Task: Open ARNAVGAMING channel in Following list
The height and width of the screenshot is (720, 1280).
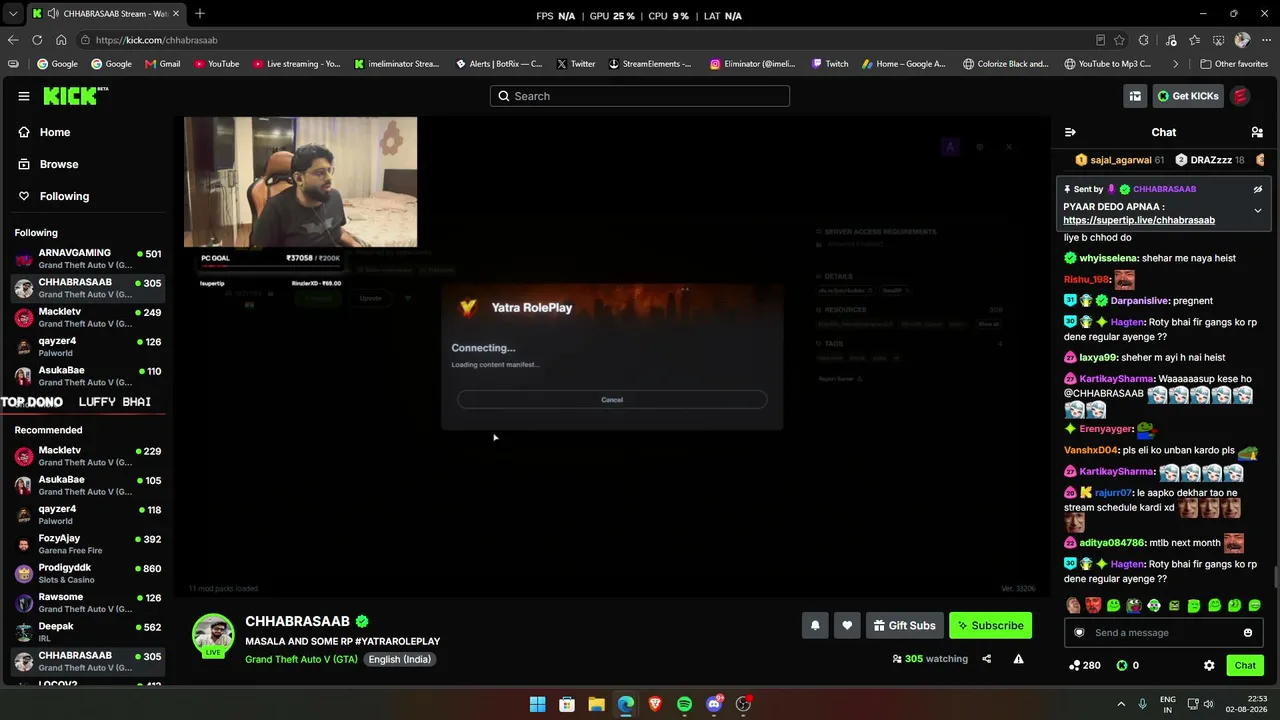Action: pos(88,259)
